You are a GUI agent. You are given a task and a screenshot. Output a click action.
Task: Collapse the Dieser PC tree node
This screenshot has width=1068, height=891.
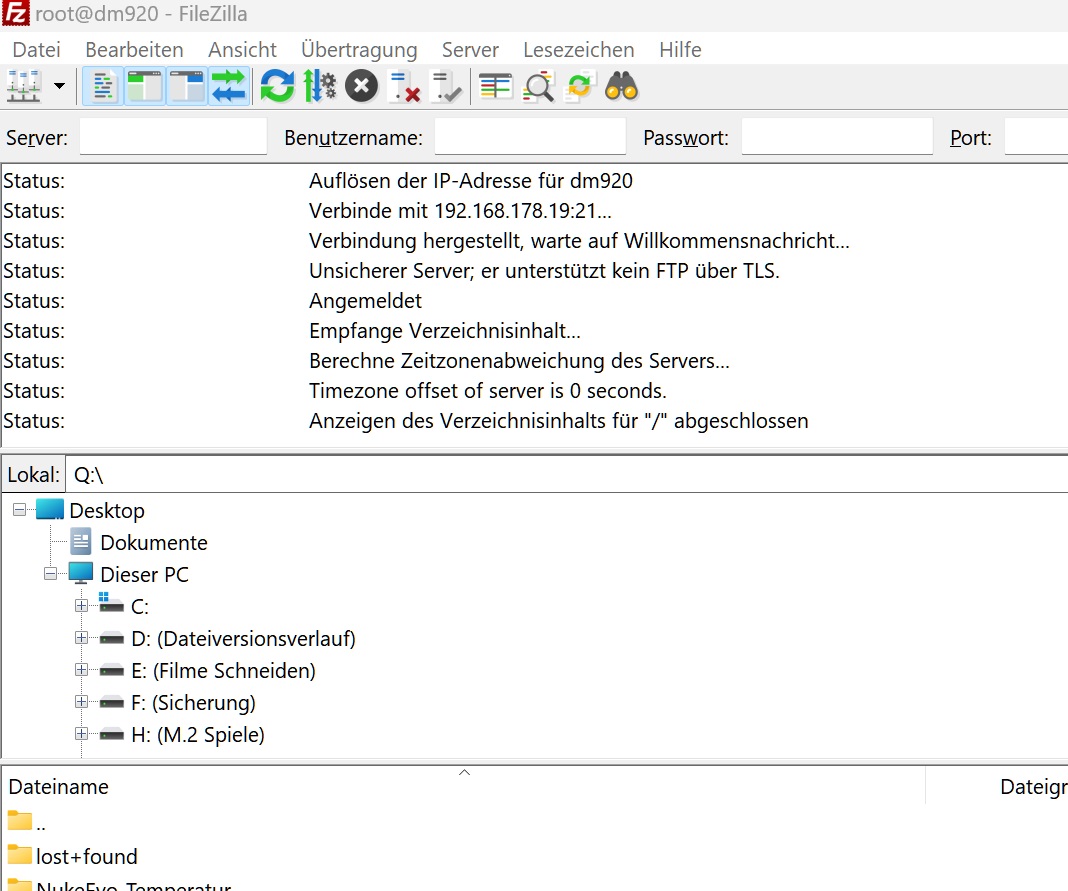click(51, 575)
